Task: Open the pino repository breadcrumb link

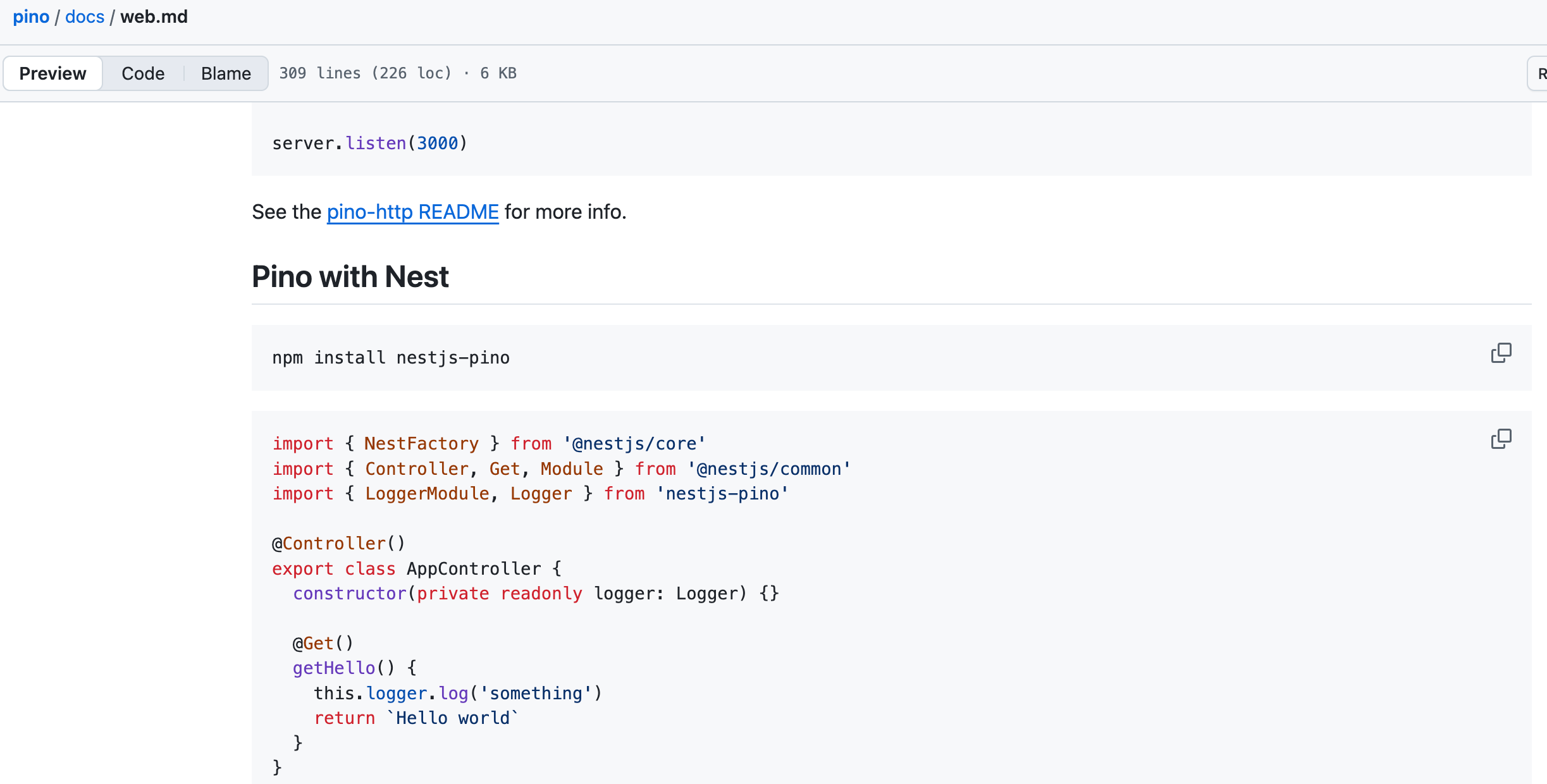Action: click(x=31, y=16)
